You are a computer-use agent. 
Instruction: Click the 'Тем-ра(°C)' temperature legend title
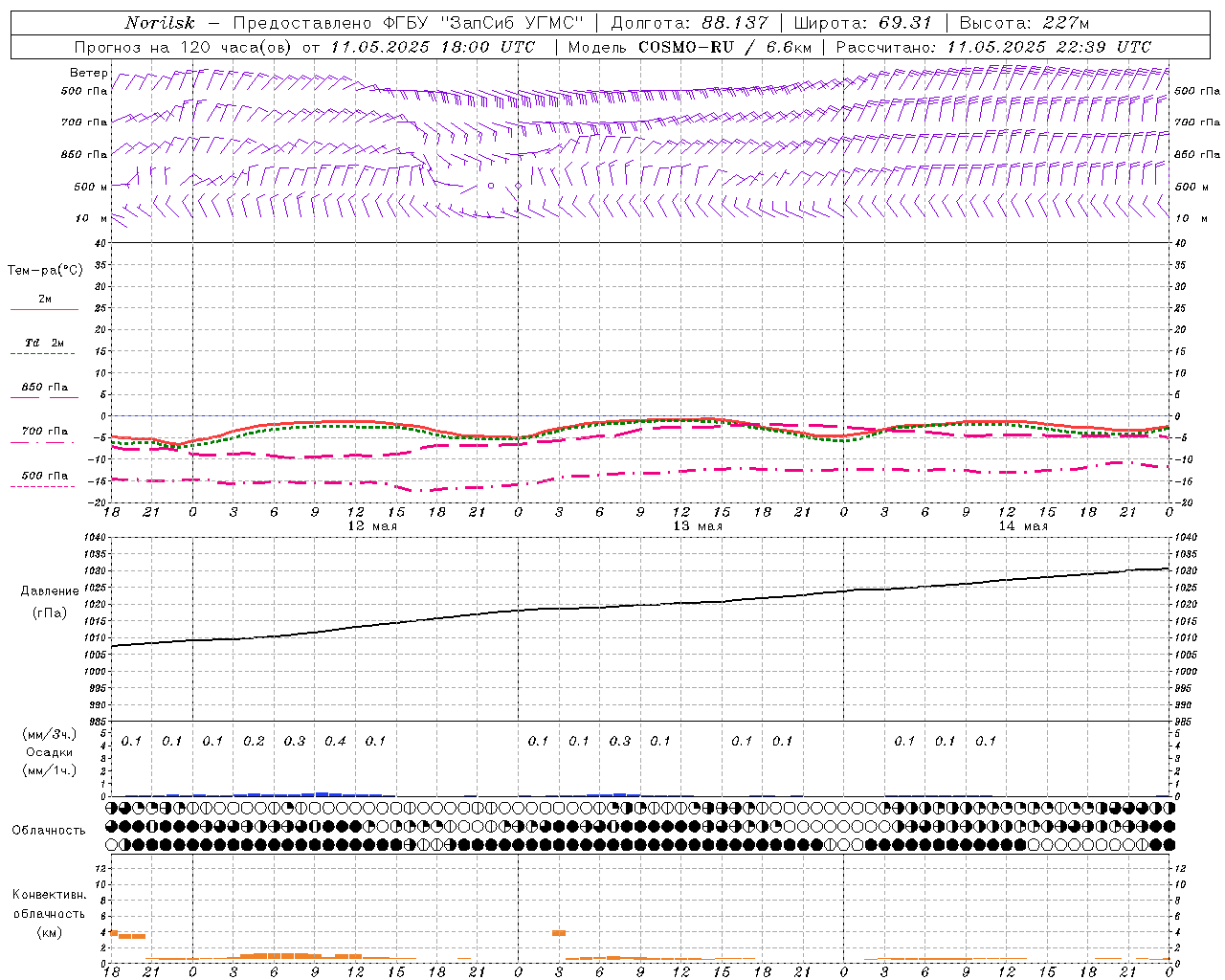(x=45, y=271)
